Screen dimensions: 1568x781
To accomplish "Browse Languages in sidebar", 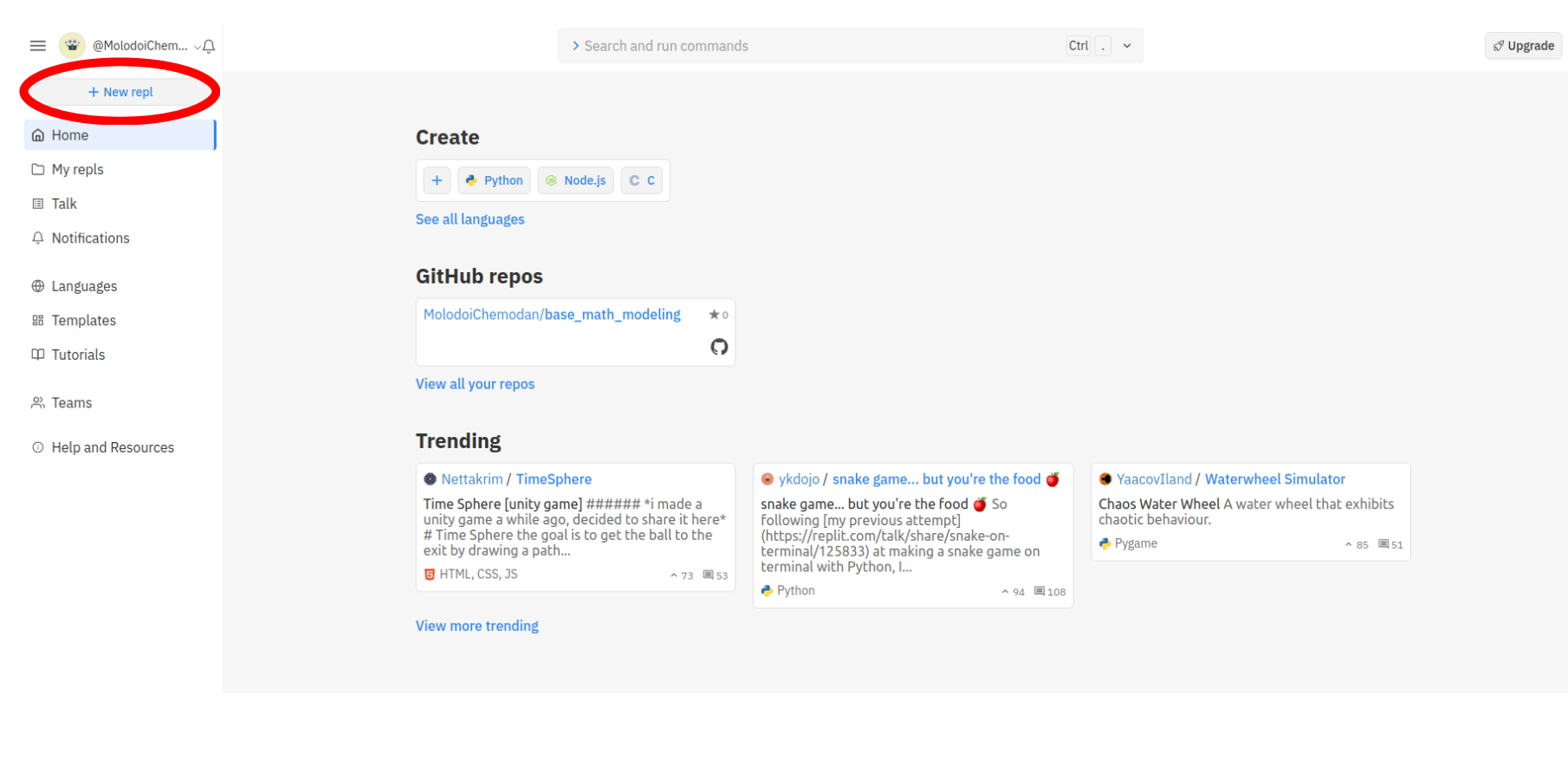I will click(x=120, y=286).
